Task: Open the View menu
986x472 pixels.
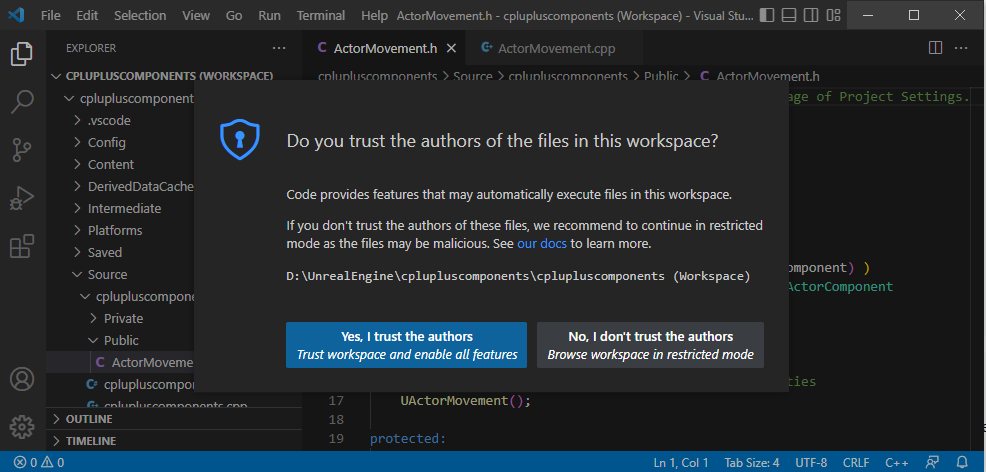Action: click(196, 16)
